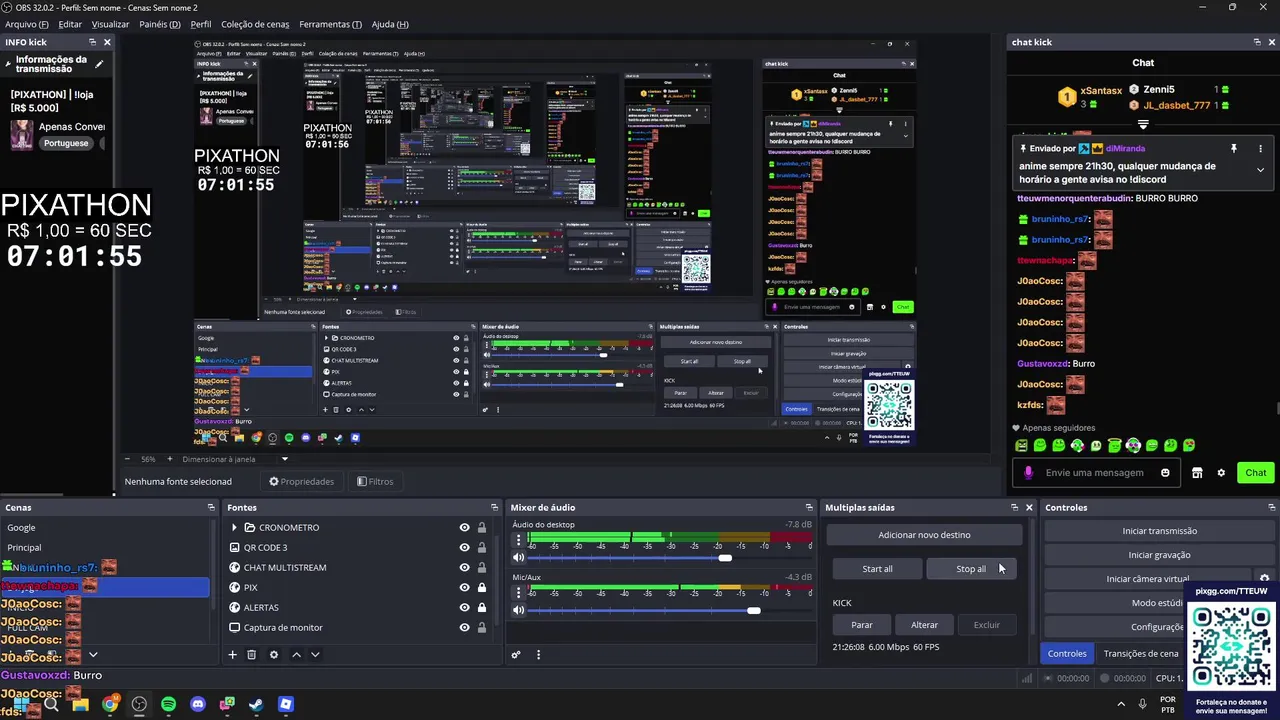This screenshot has width=1280, height=720.
Task: Open Arquivo menu
Action: pyautogui.click(x=27, y=24)
